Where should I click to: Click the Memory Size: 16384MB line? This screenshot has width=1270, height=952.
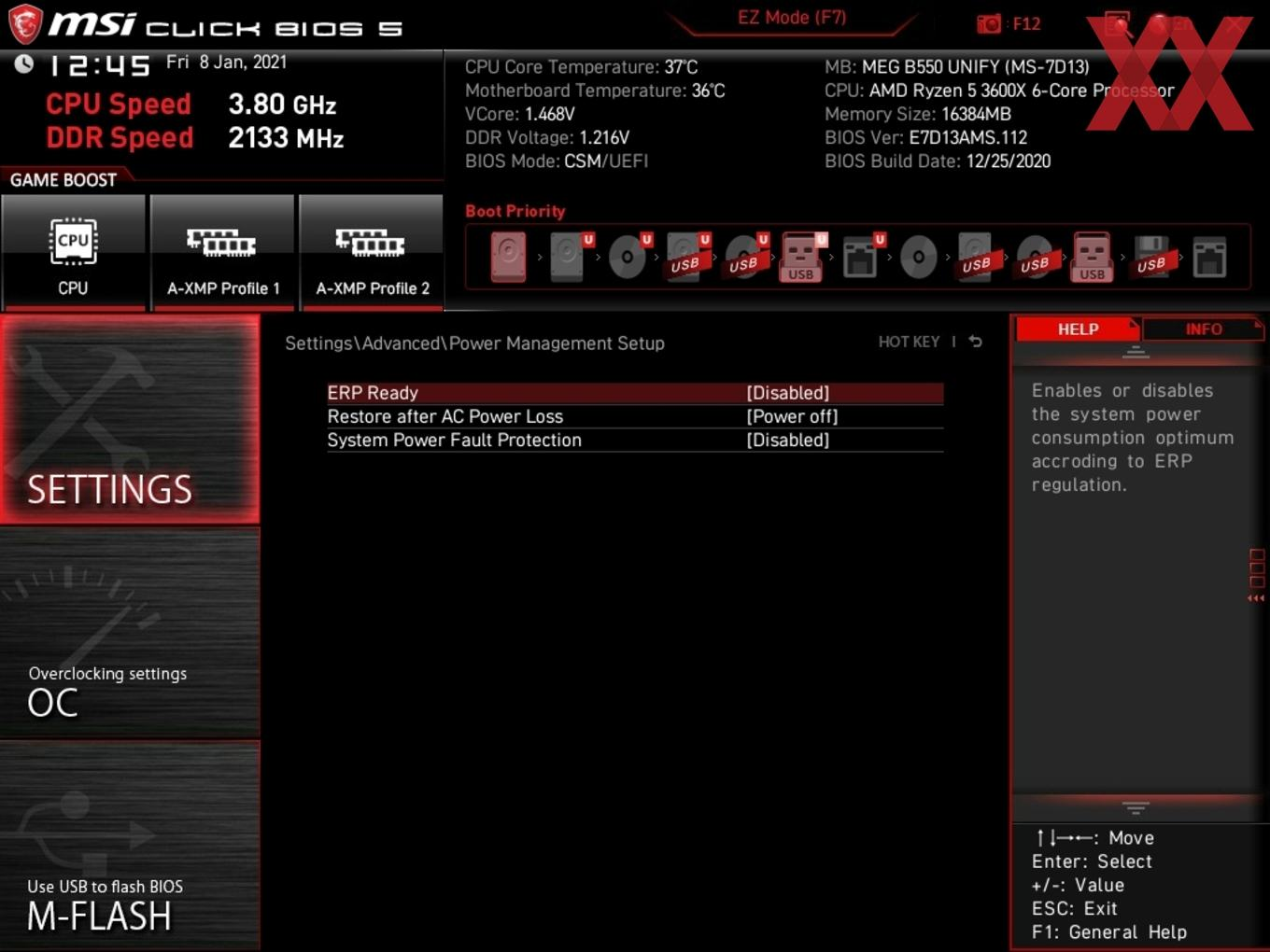click(918, 114)
